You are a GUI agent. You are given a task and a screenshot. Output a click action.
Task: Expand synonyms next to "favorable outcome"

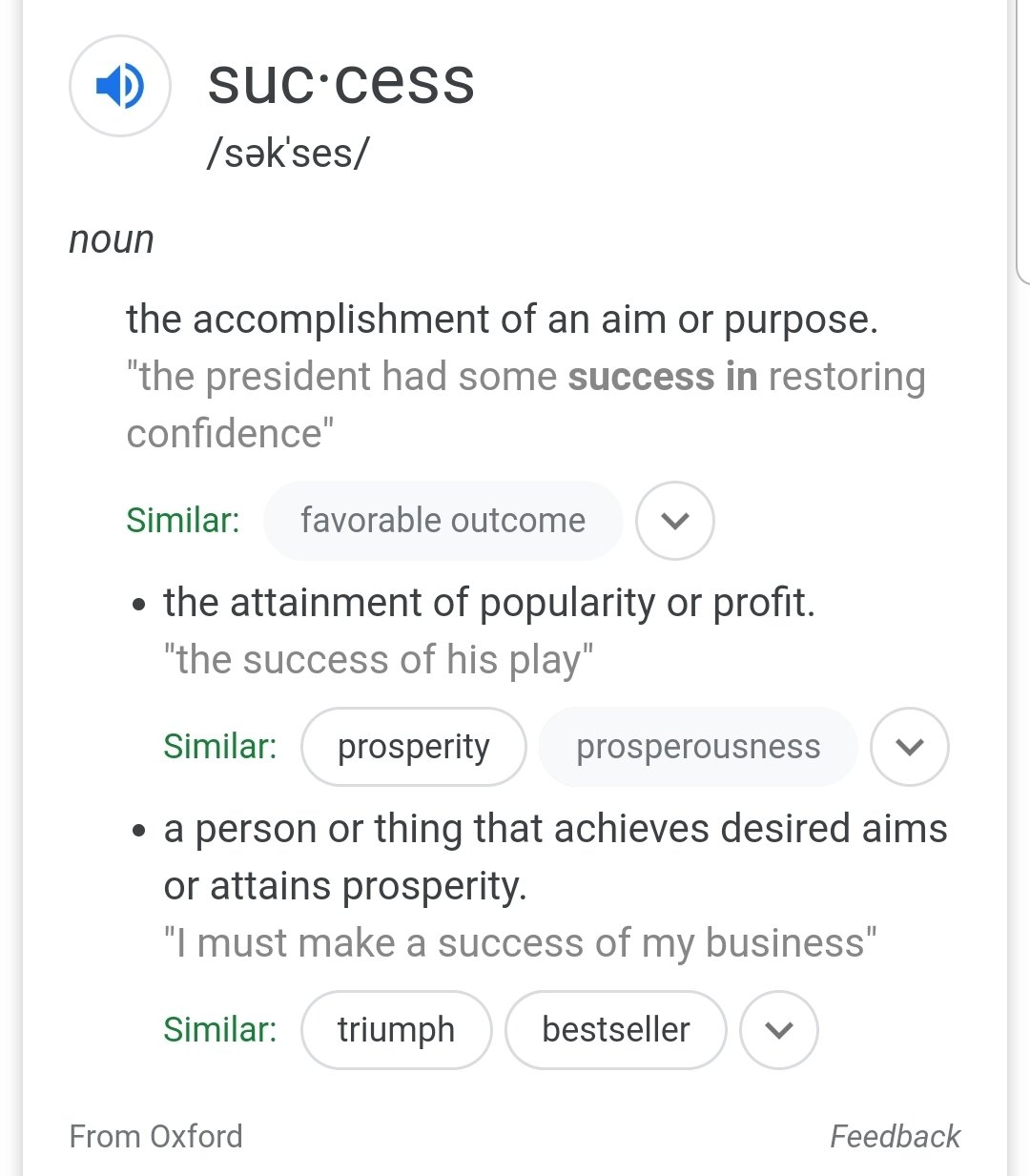675,521
